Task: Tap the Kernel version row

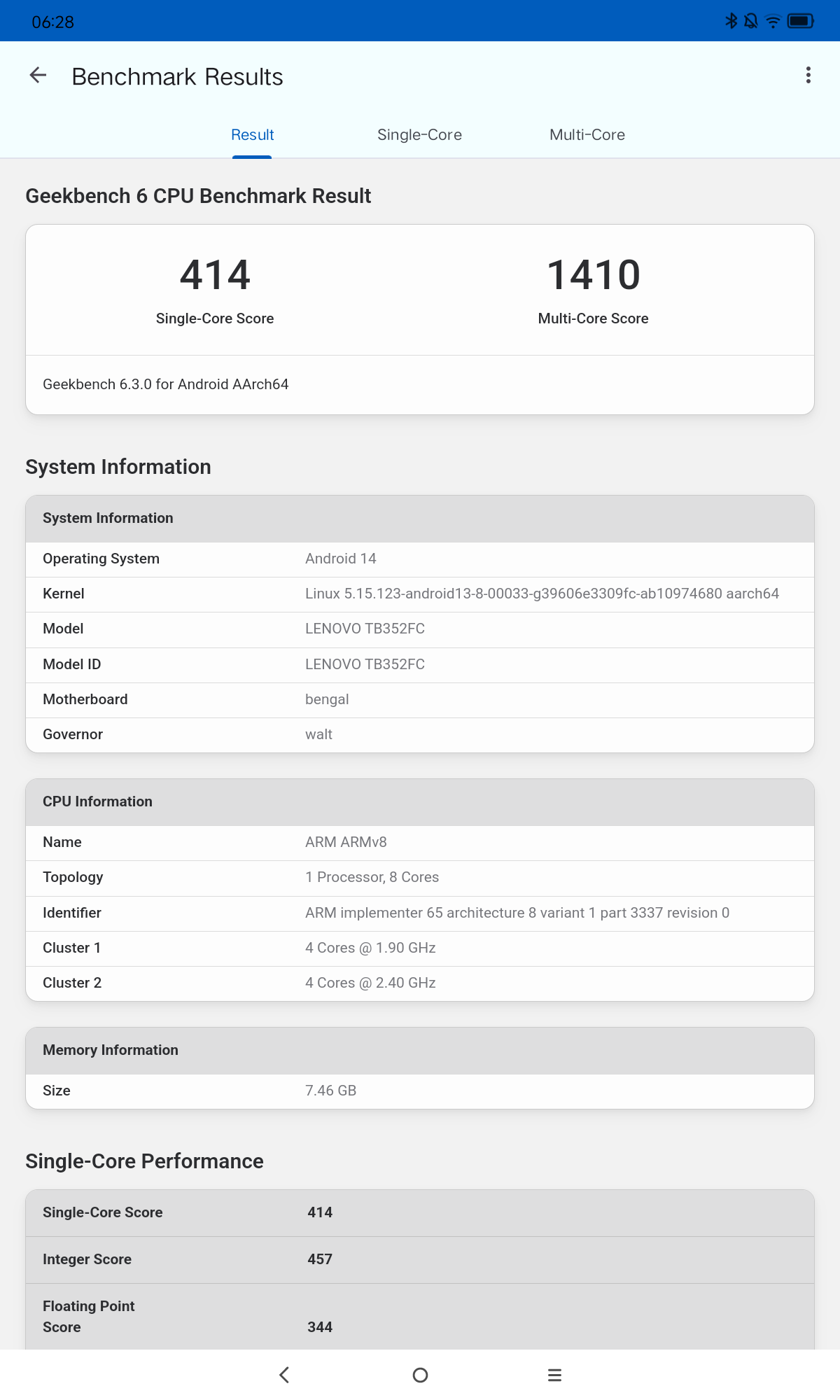Action: coord(420,594)
